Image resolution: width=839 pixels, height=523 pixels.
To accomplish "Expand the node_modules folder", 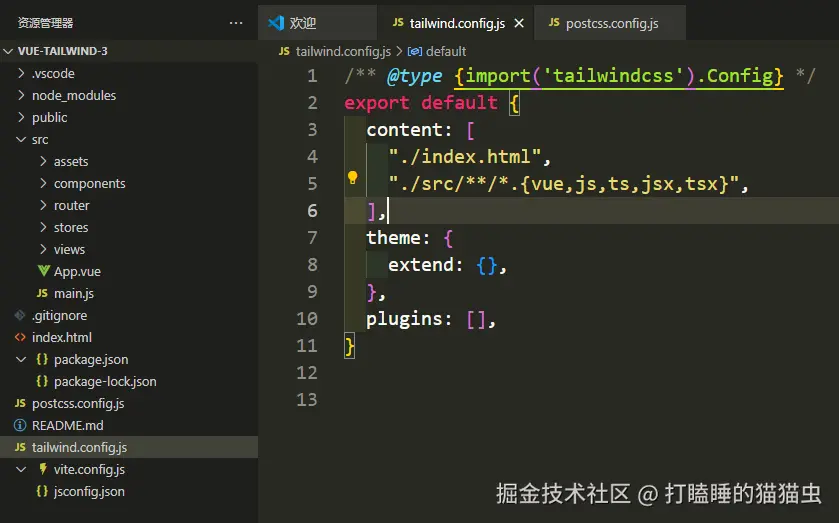I will pos(21,95).
